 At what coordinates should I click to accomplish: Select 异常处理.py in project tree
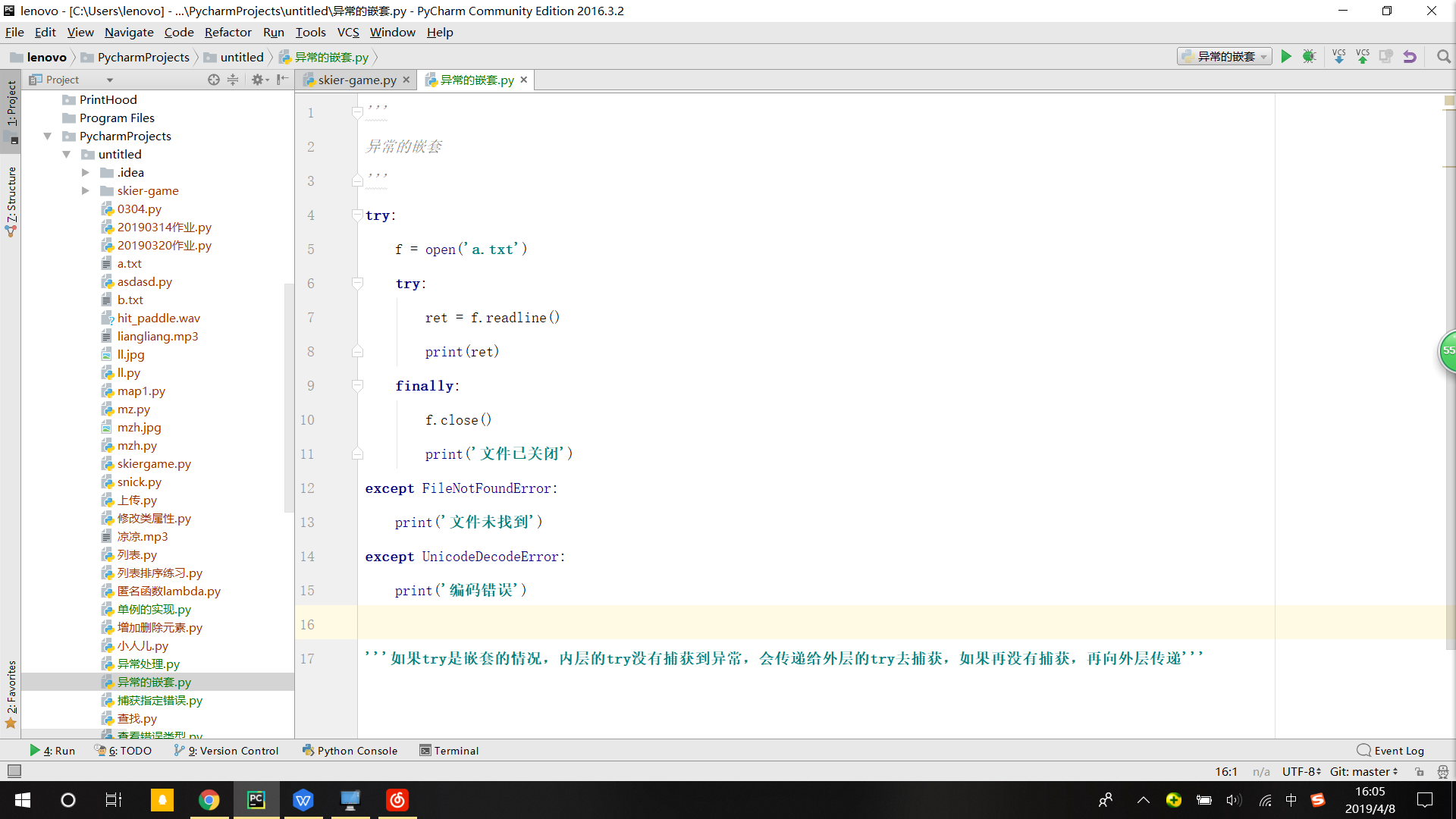click(148, 664)
